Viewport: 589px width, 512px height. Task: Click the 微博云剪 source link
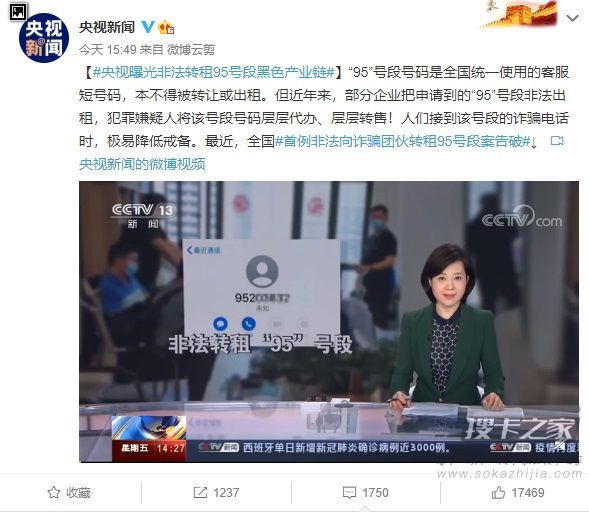tap(191, 50)
